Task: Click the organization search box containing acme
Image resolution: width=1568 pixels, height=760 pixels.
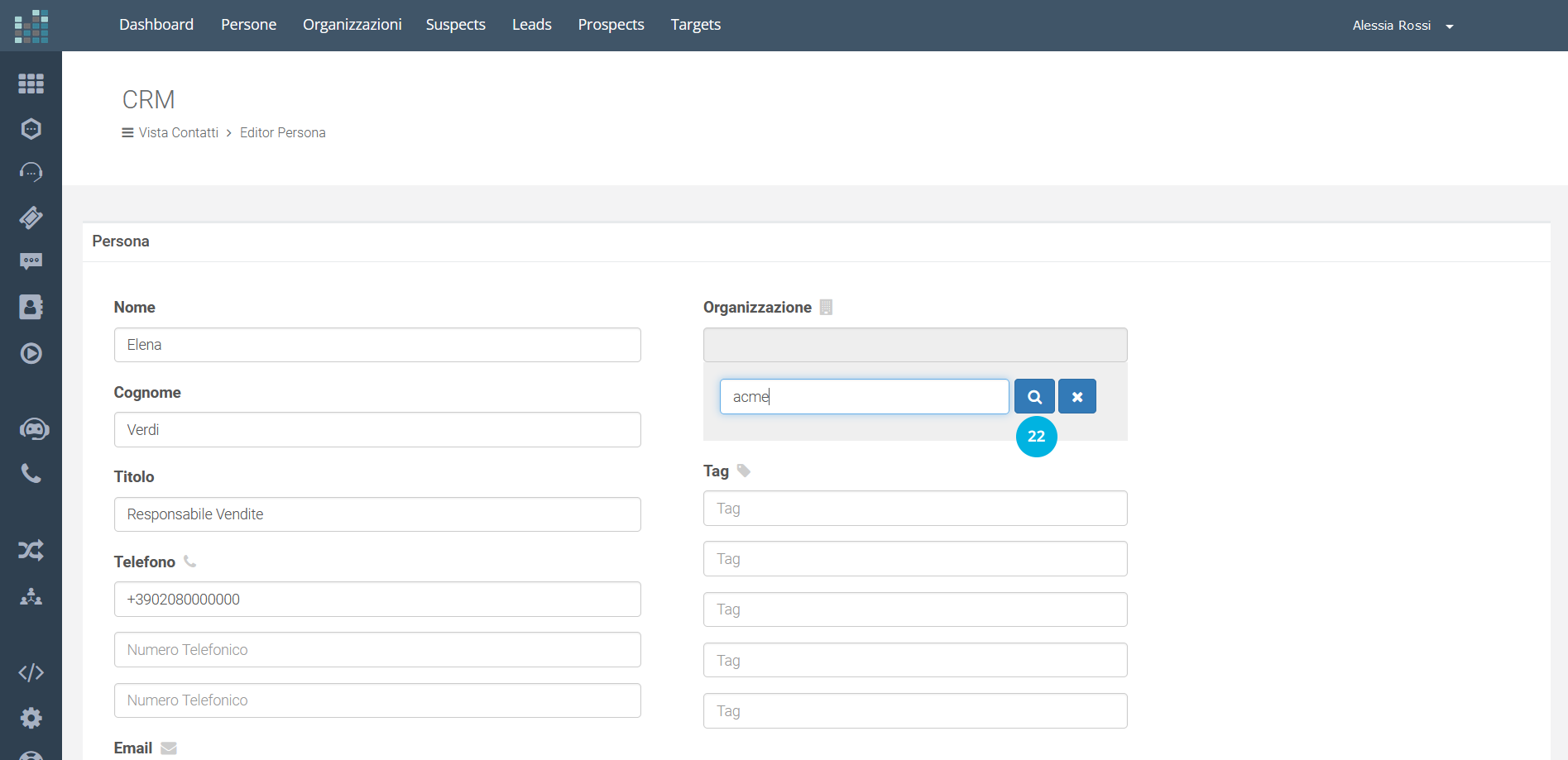Action: (x=865, y=396)
